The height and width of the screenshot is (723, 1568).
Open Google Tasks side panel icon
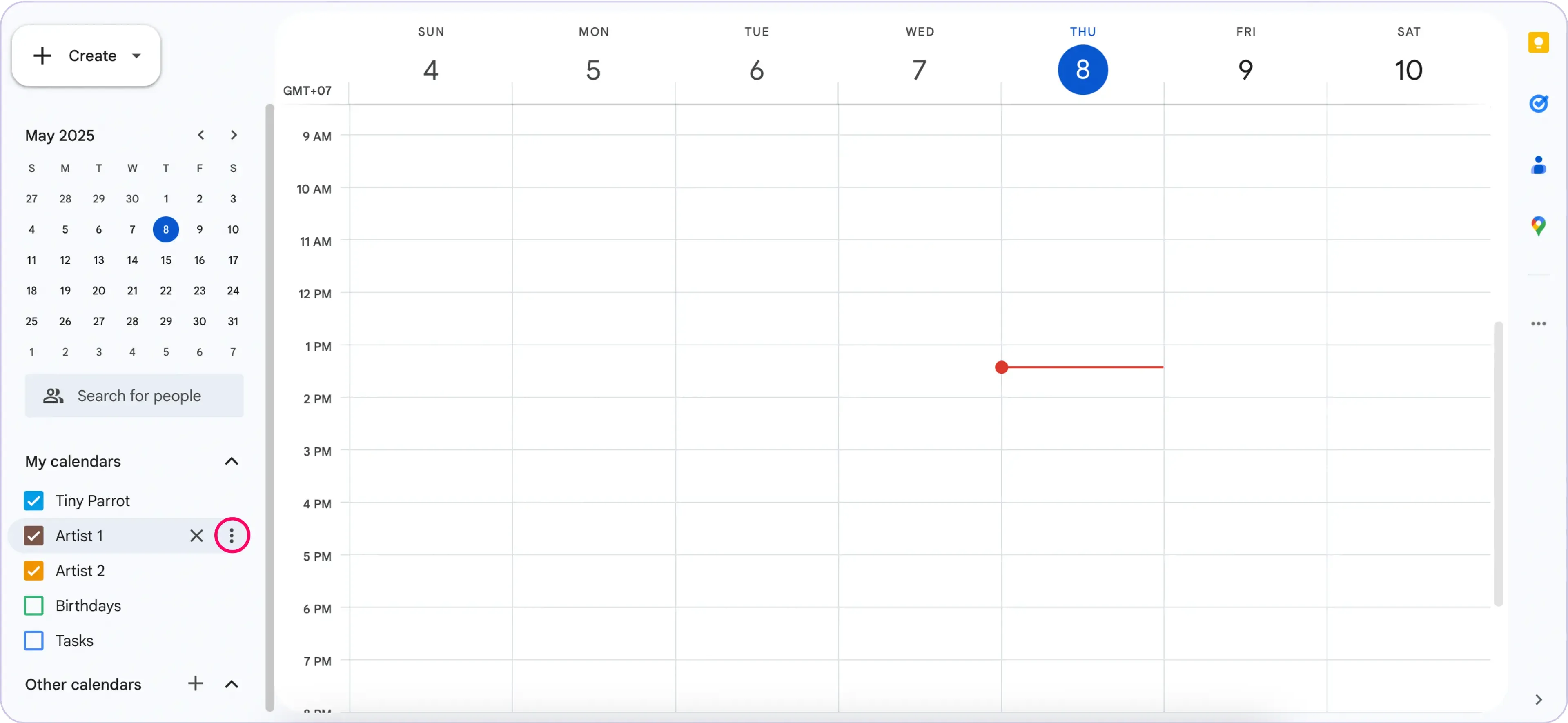tap(1538, 103)
